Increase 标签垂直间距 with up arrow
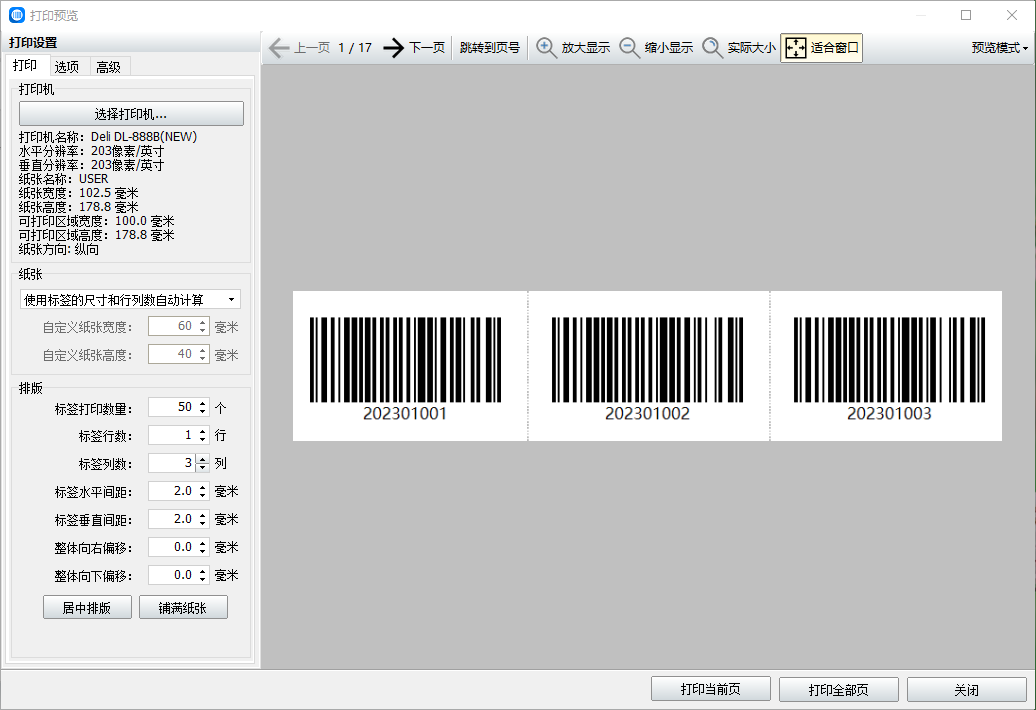Viewport: 1036px width, 710px height. coord(203,515)
